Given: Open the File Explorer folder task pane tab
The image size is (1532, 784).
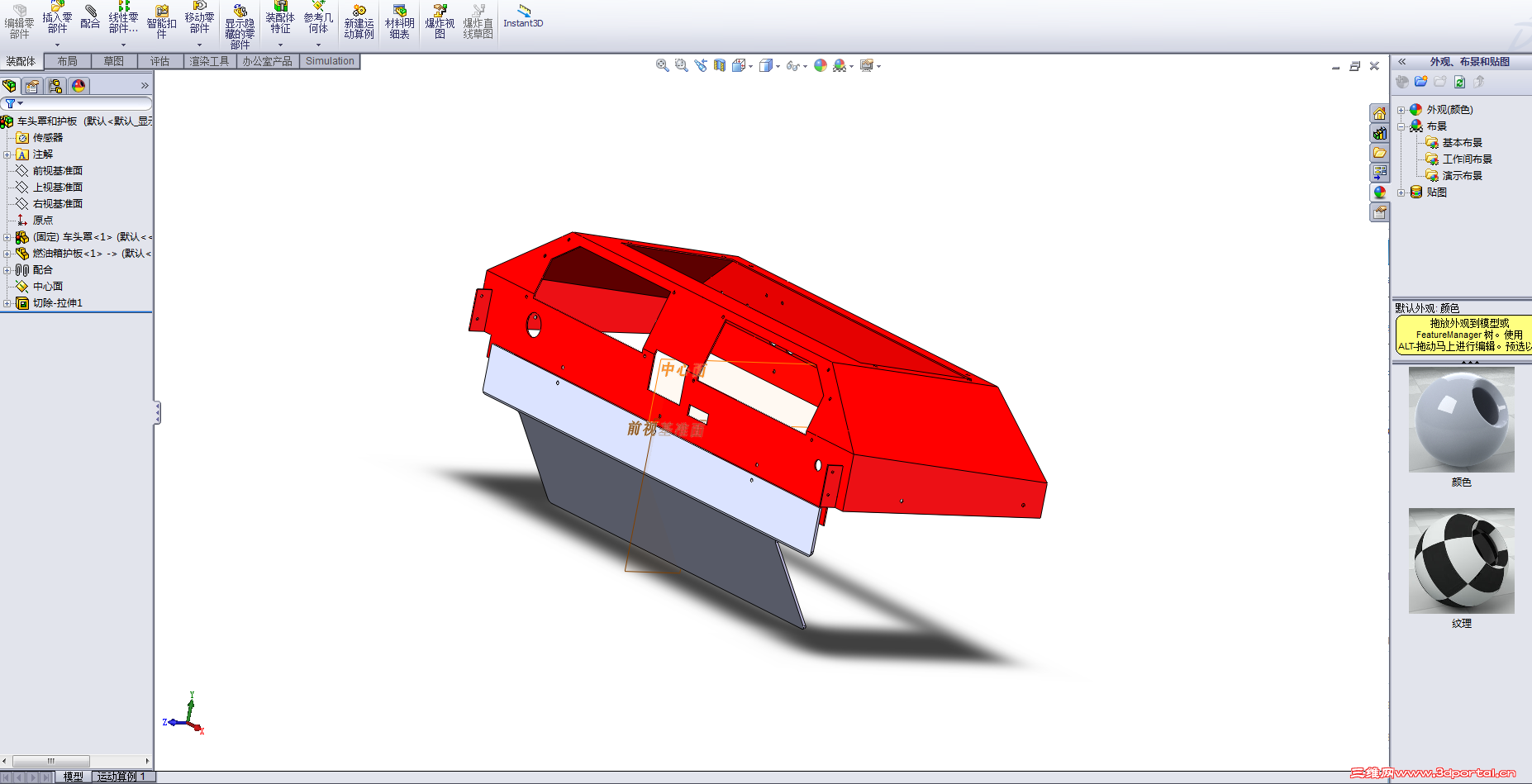Looking at the screenshot, I should coord(1379,153).
